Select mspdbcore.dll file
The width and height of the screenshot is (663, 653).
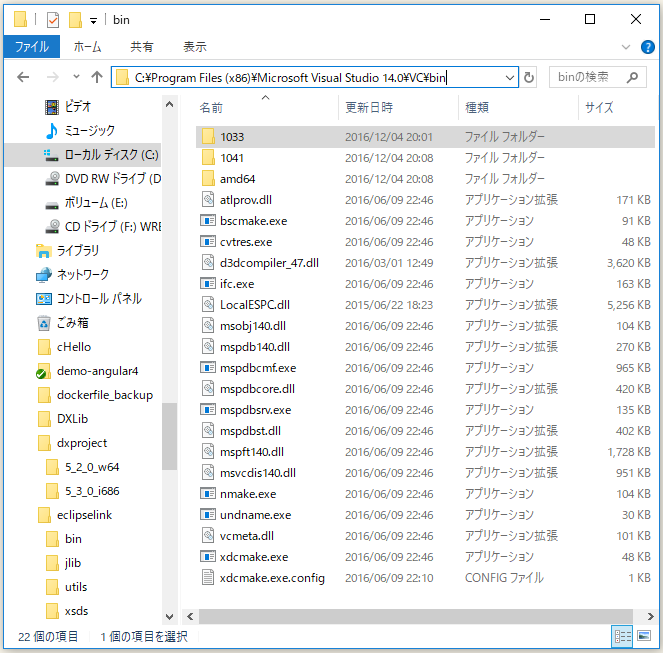click(x=425, y=389)
